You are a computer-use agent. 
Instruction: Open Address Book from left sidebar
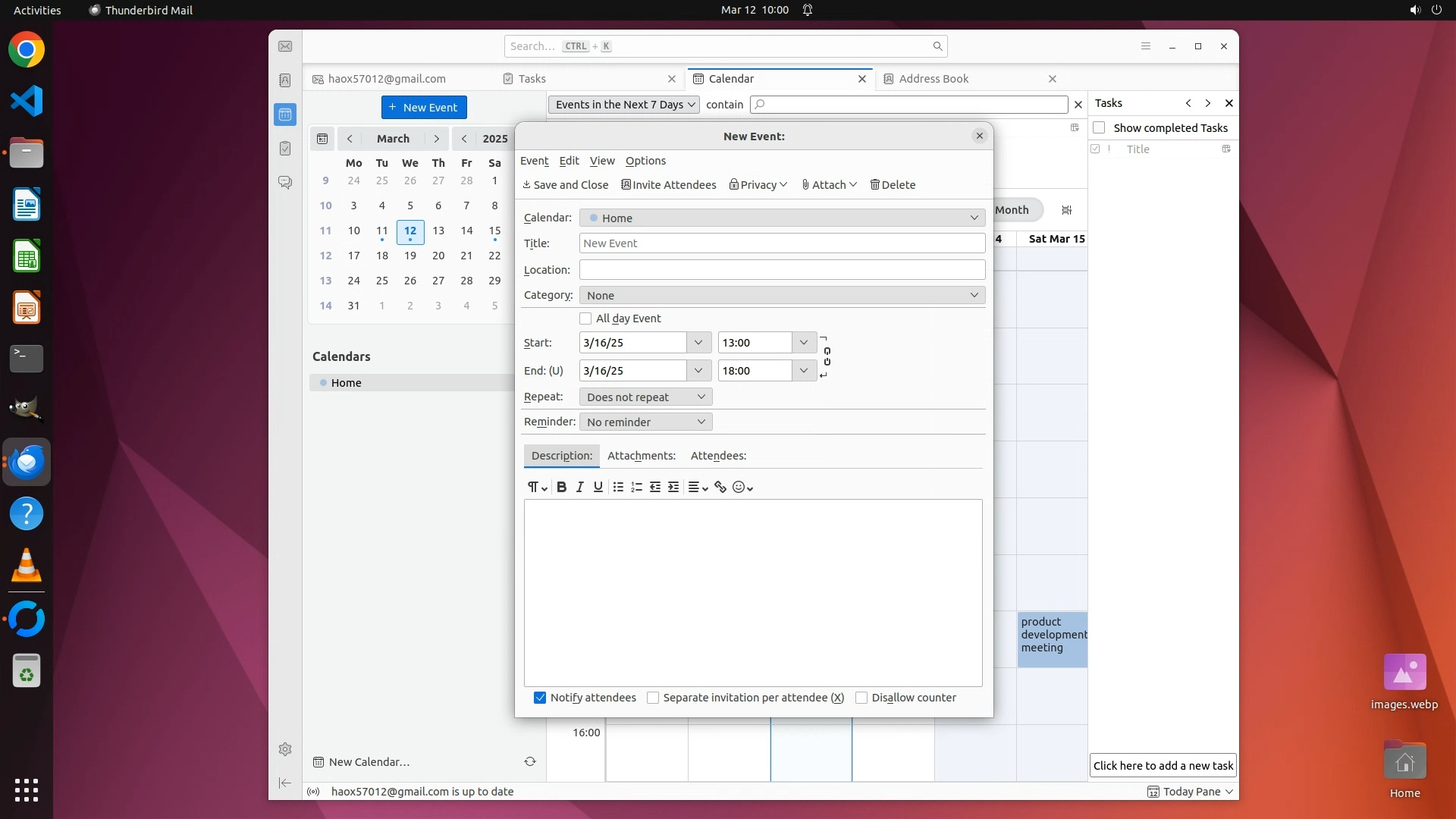pyautogui.click(x=285, y=80)
